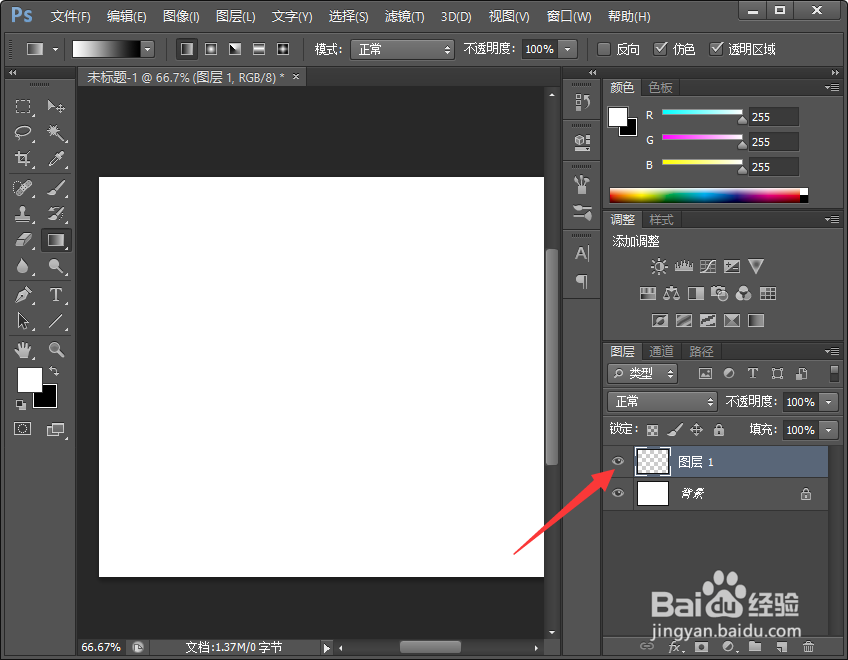The image size is (848, 660).
Task: Select the Horizontal Type tool
Action: point(56,295)
